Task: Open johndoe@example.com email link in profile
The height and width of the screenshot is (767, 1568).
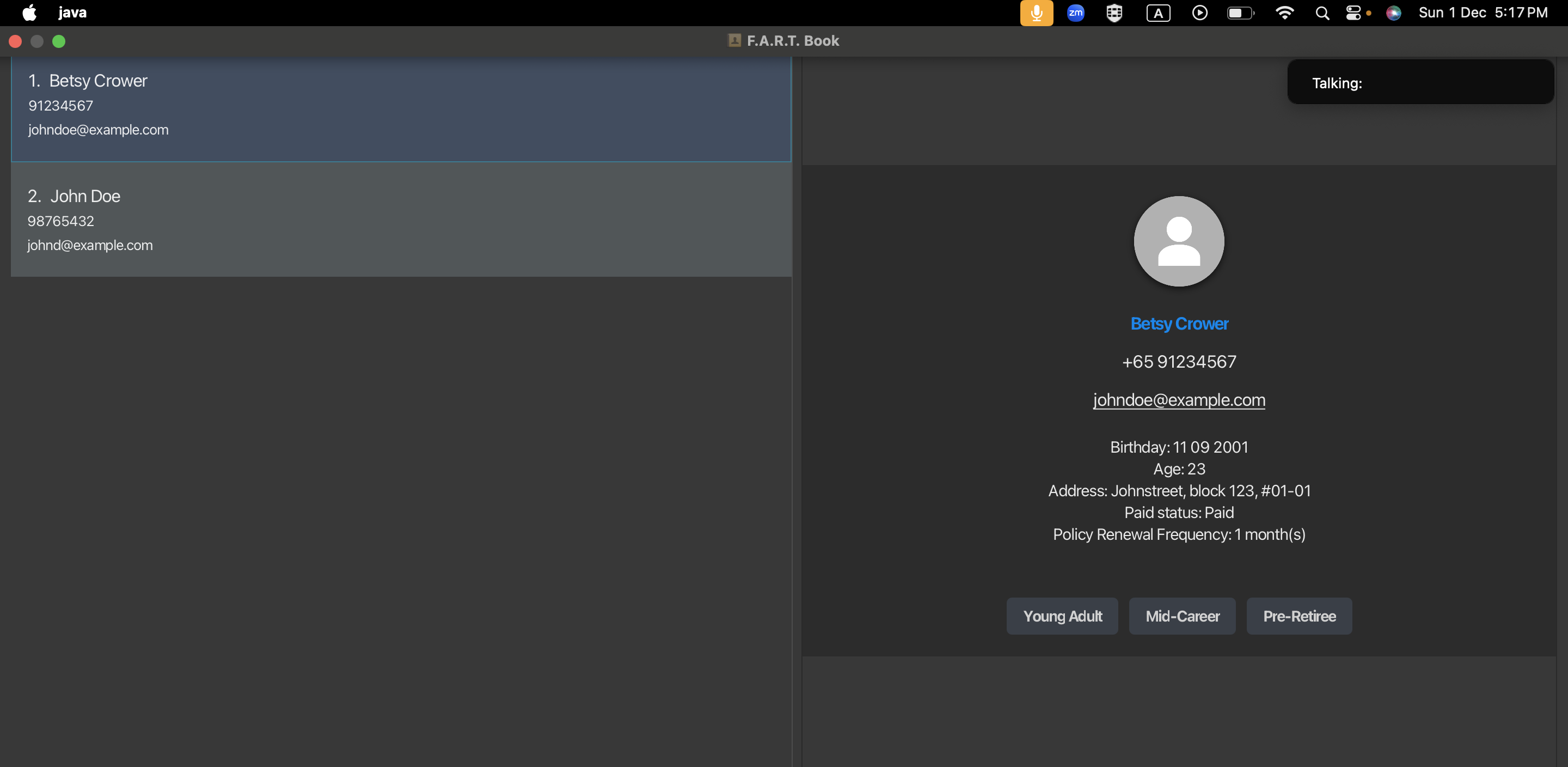Action: (x=1178, y=400)
